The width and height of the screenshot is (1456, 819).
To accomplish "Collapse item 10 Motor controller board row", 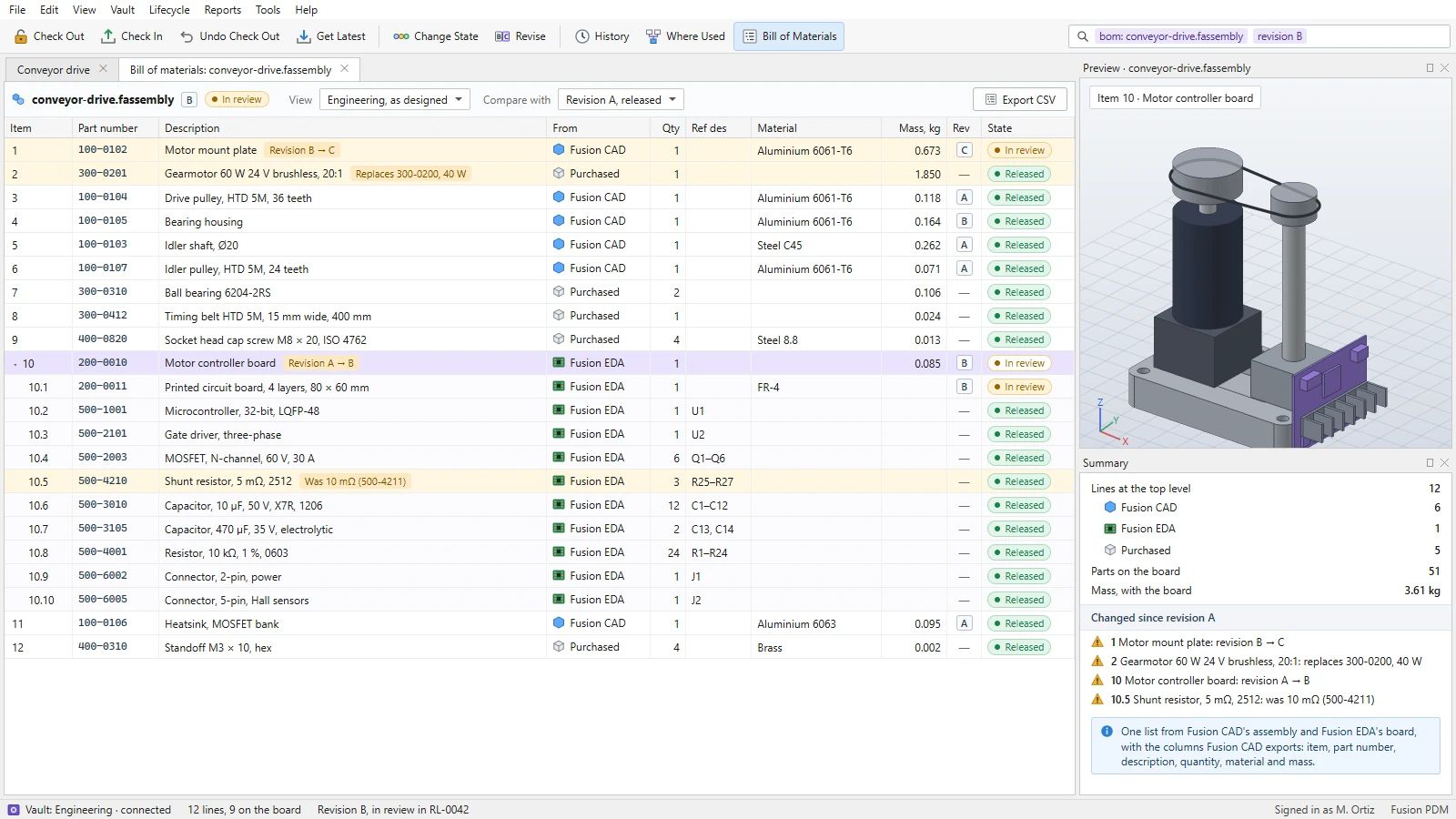I will [15, 364].
